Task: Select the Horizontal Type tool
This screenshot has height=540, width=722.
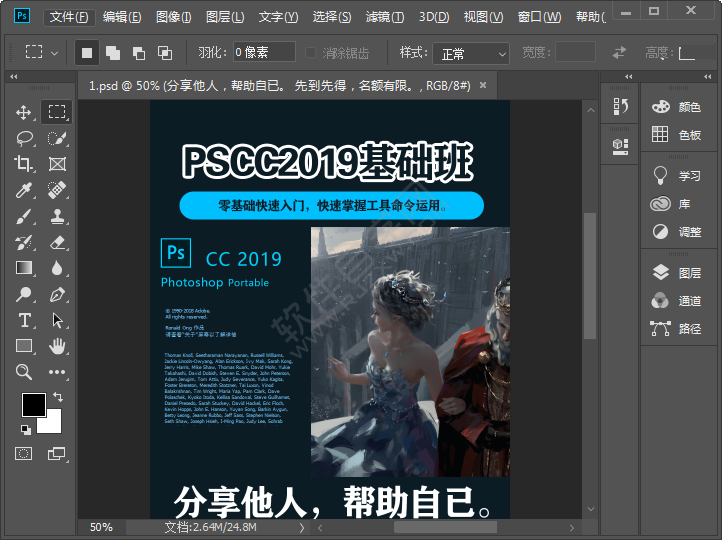Action: [x=23, y=320]
